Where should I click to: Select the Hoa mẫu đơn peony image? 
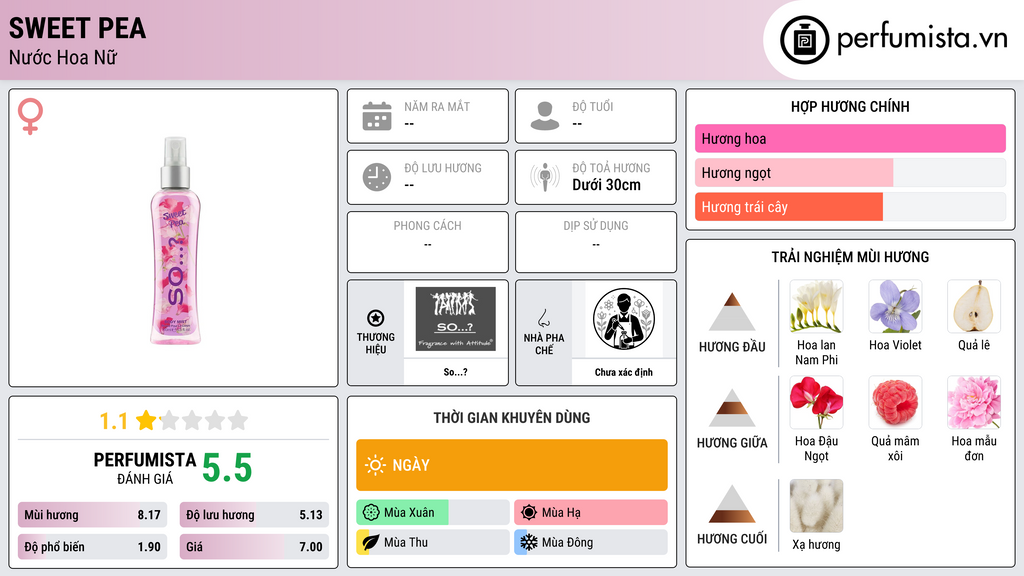point(974,402)
